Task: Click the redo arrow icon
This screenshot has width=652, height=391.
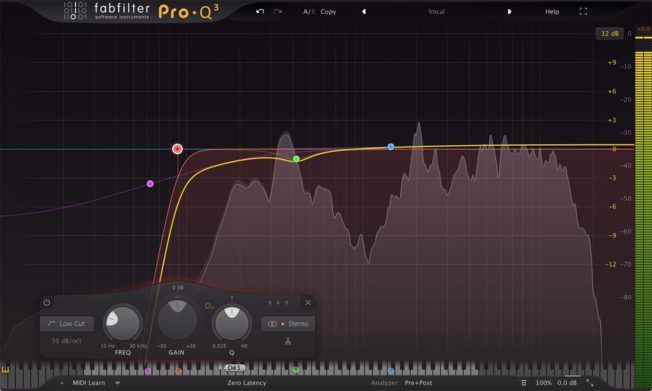Action: coord(278,12)
